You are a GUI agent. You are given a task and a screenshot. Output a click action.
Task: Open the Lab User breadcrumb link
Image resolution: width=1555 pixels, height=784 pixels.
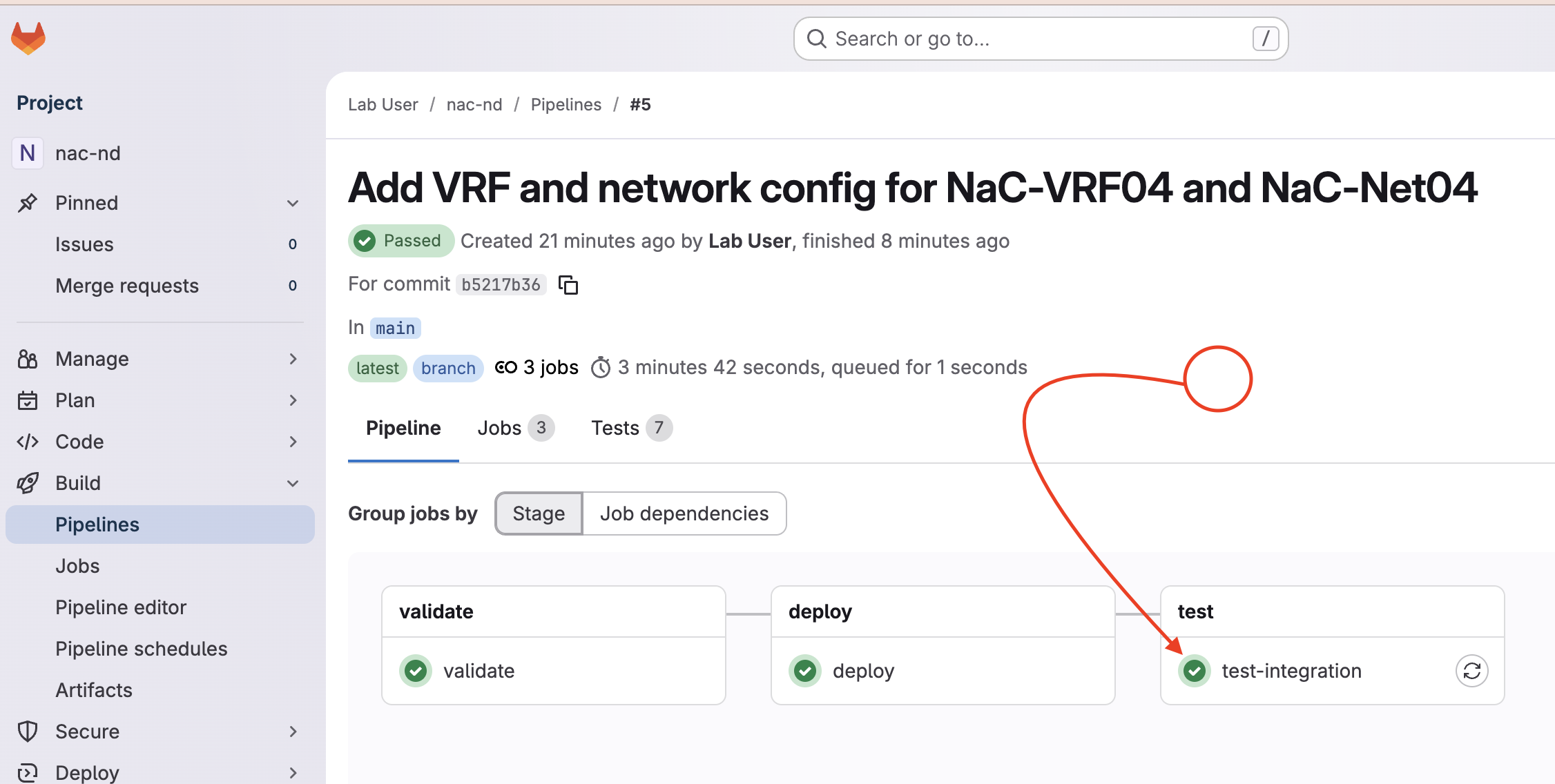click(x=383, y=104)
